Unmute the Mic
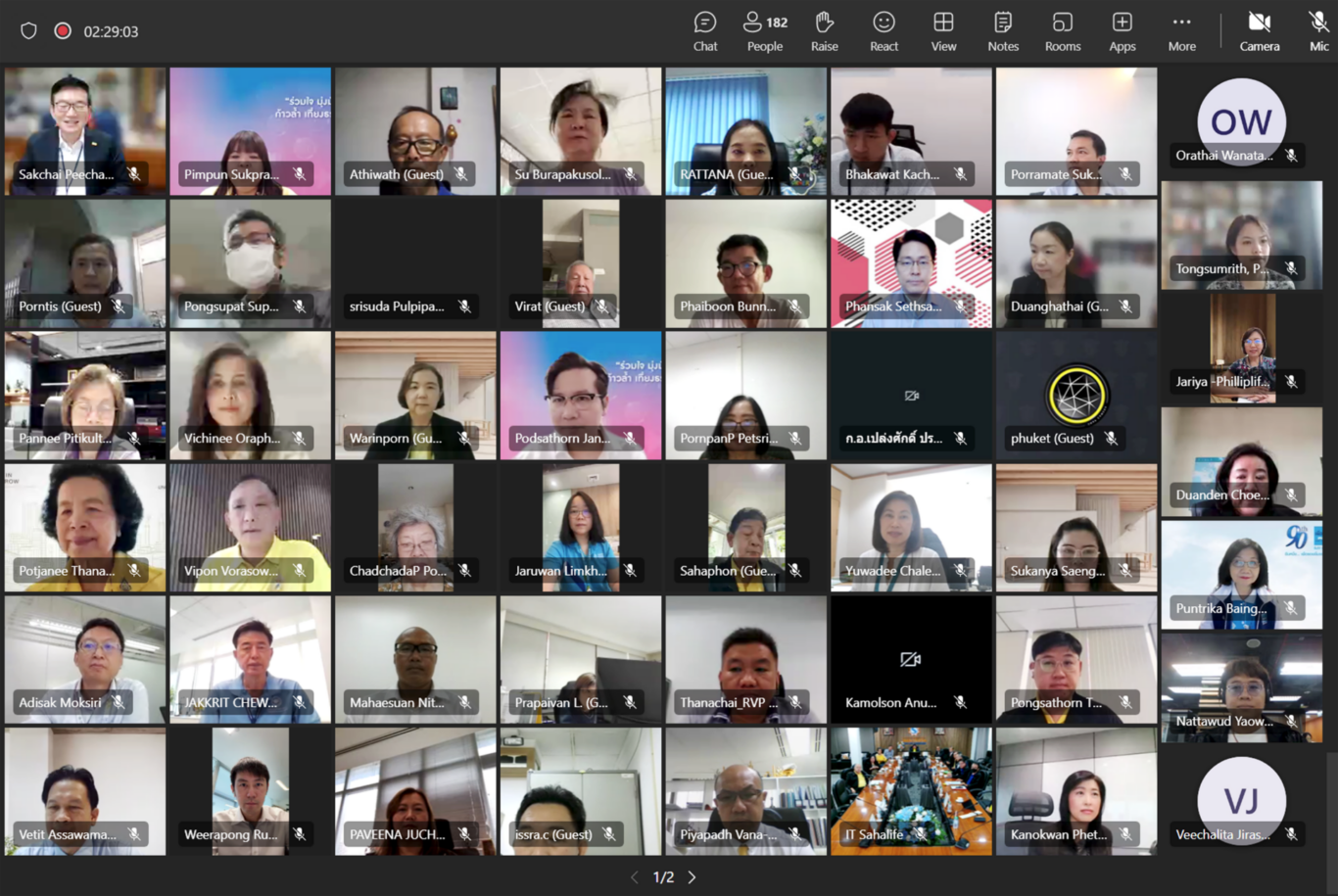The image size is (1338, 896). (1318, 31)
